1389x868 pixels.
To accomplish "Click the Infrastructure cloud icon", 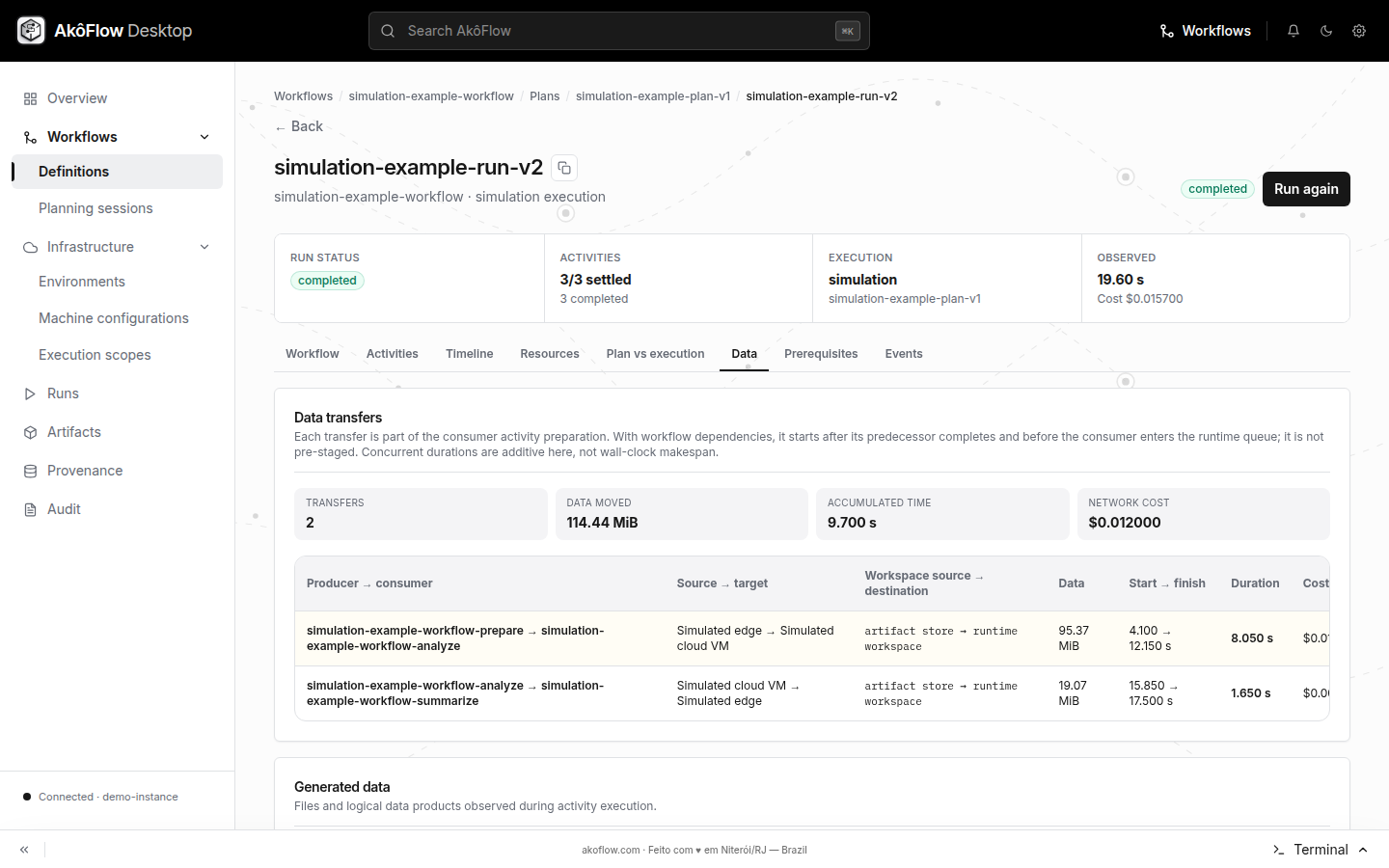I will [30, 247].
